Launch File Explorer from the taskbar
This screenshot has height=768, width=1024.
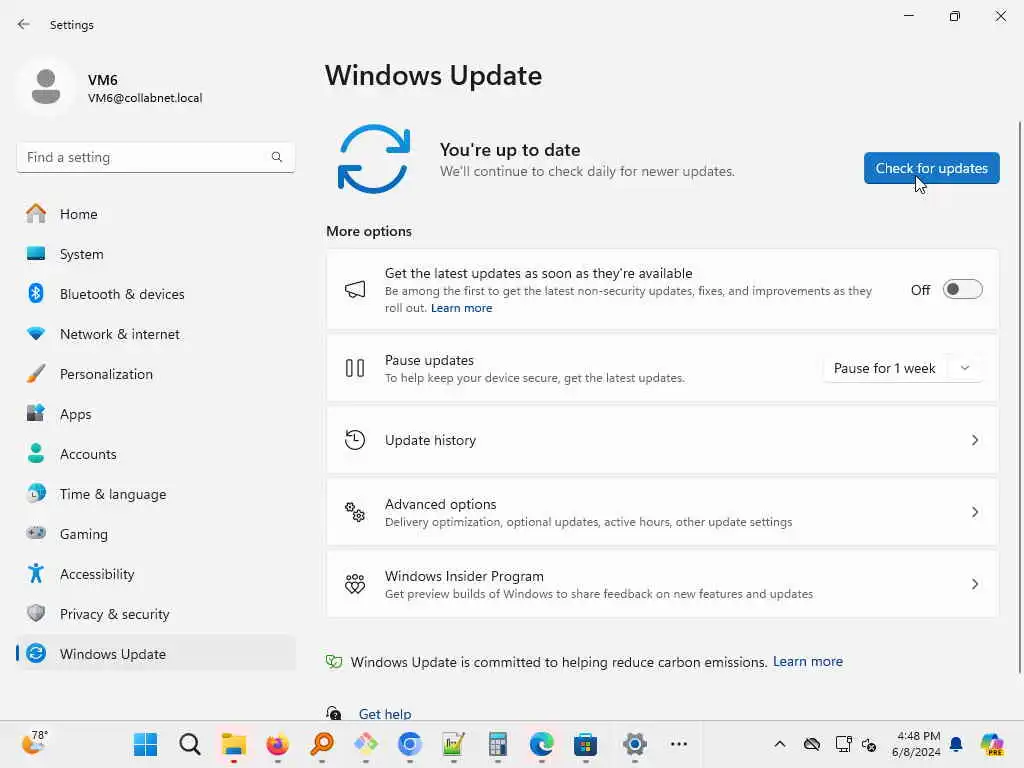pyautogui.click(x=233, y=744)
